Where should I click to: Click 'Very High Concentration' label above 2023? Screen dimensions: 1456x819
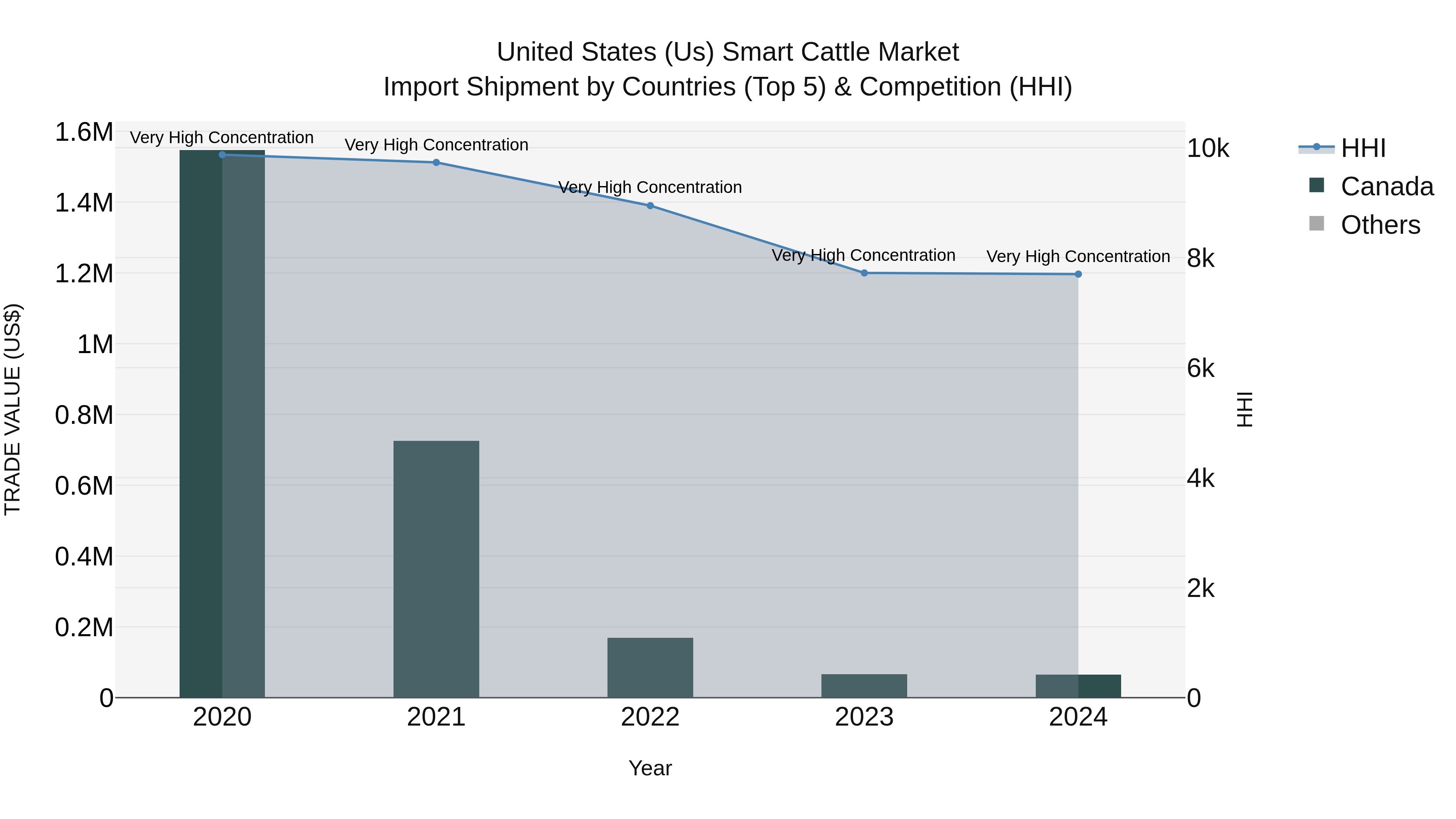[864, 256]
